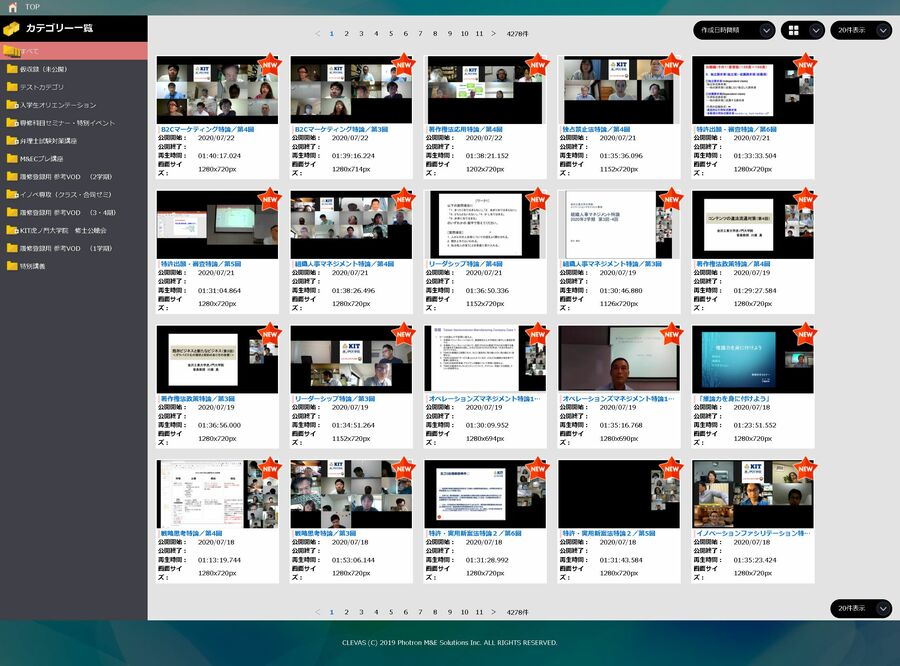This screenshot has height=666, width=900.
Task: Click the TOP home icon
Action: 11,7
